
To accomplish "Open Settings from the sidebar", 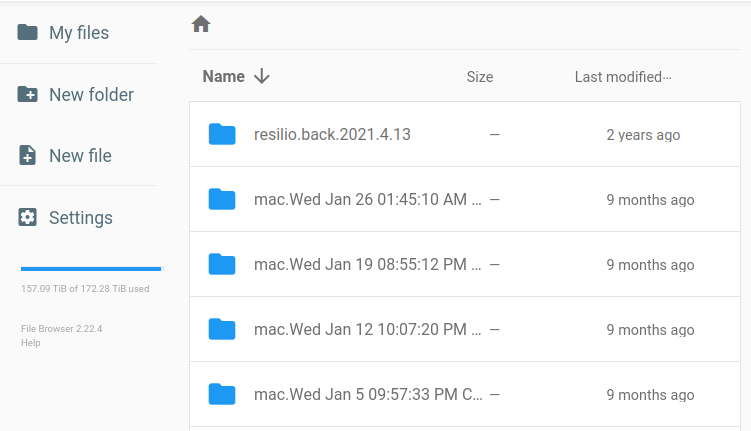I will point(81,218).
